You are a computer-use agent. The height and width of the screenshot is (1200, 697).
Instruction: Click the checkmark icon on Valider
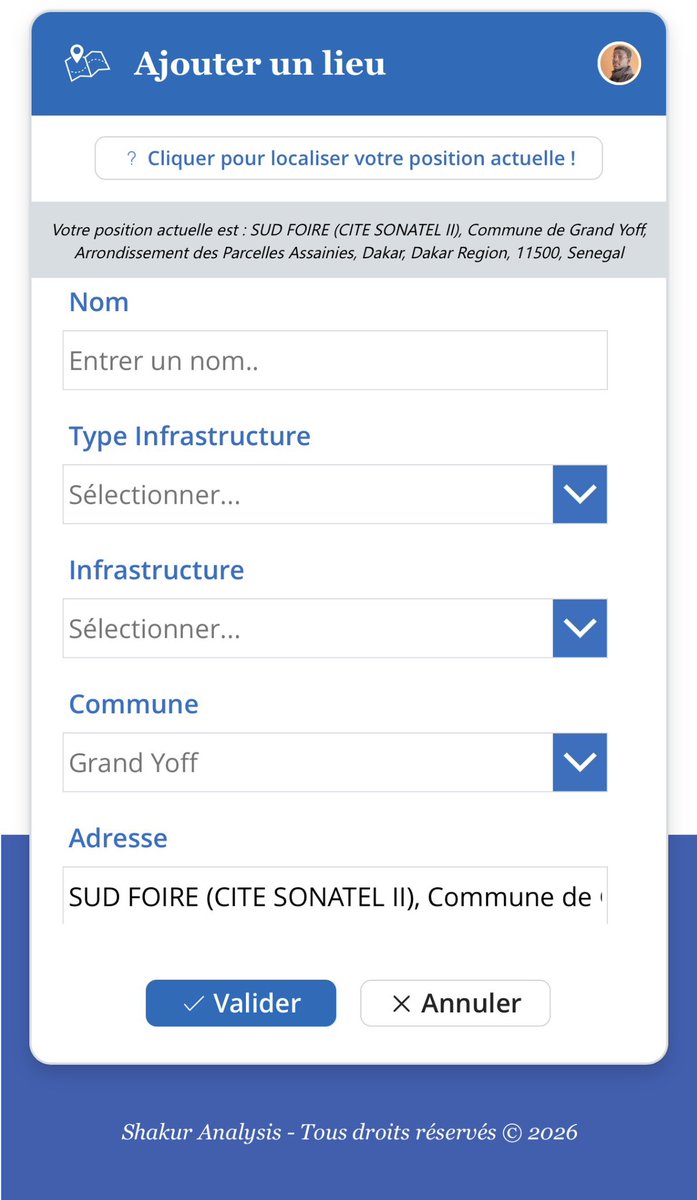194,1004
